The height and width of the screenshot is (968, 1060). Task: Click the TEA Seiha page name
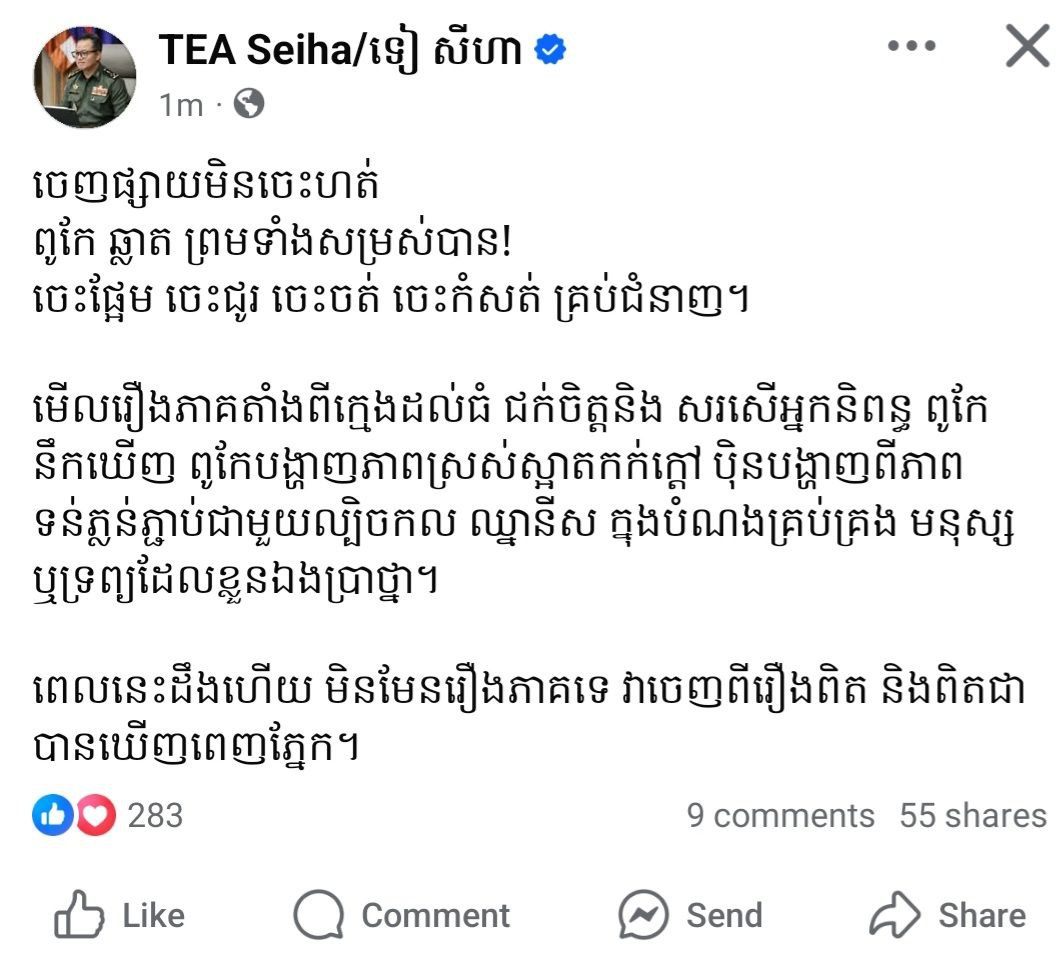(340, 51)
